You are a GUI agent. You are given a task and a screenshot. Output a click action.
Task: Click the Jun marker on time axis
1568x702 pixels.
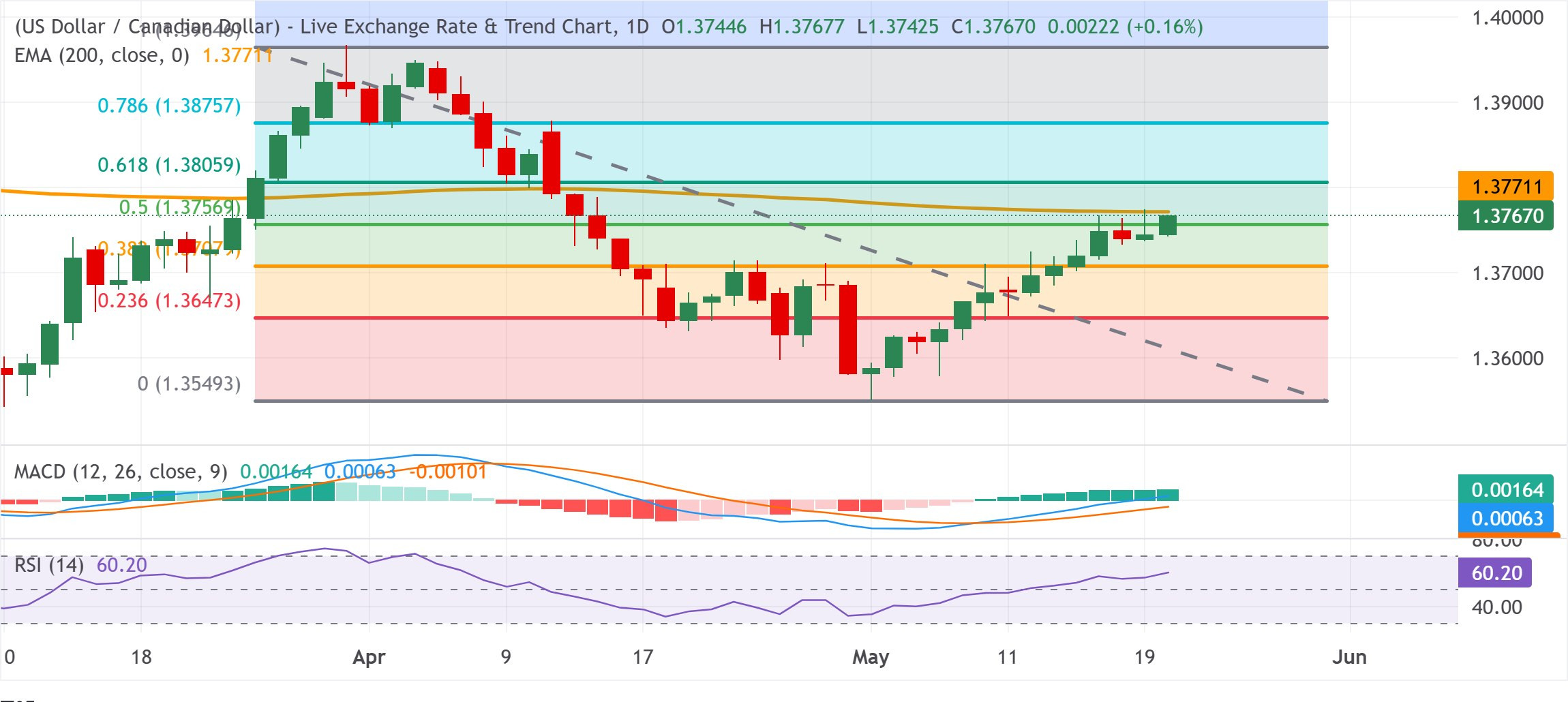tap(1349, 657)
